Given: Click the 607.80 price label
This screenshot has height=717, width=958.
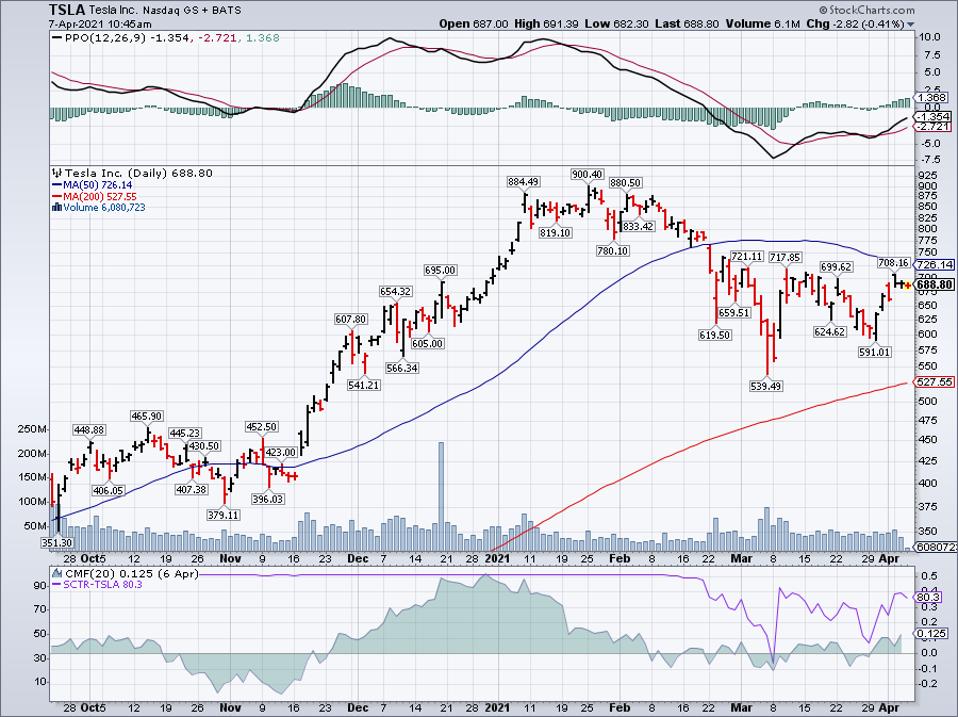Looking at the screenshot, I should point(351,319).
